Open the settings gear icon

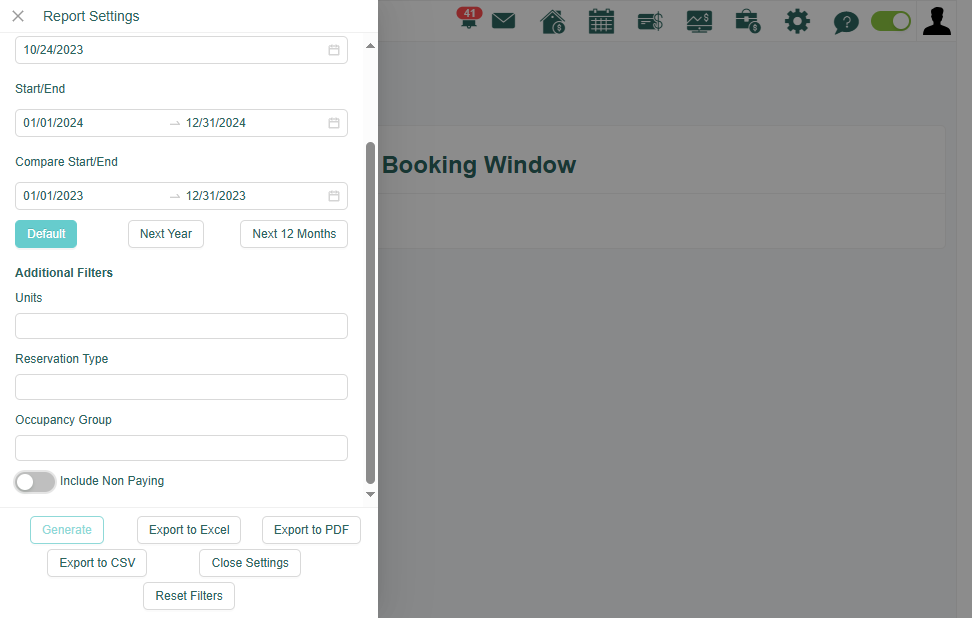797,22
